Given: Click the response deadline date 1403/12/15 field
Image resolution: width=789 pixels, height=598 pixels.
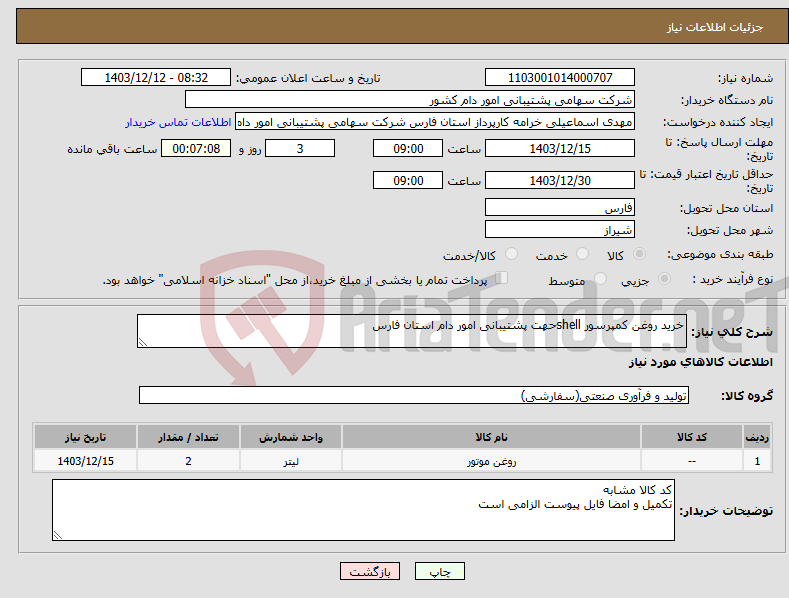Looking at the screenshot, I should click(560, 148).
